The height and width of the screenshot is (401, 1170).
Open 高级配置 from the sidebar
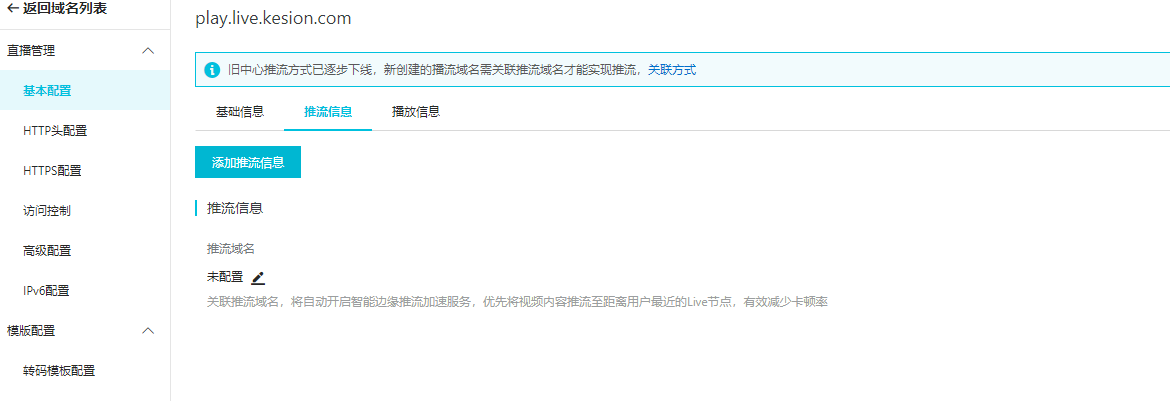(46, 251)
